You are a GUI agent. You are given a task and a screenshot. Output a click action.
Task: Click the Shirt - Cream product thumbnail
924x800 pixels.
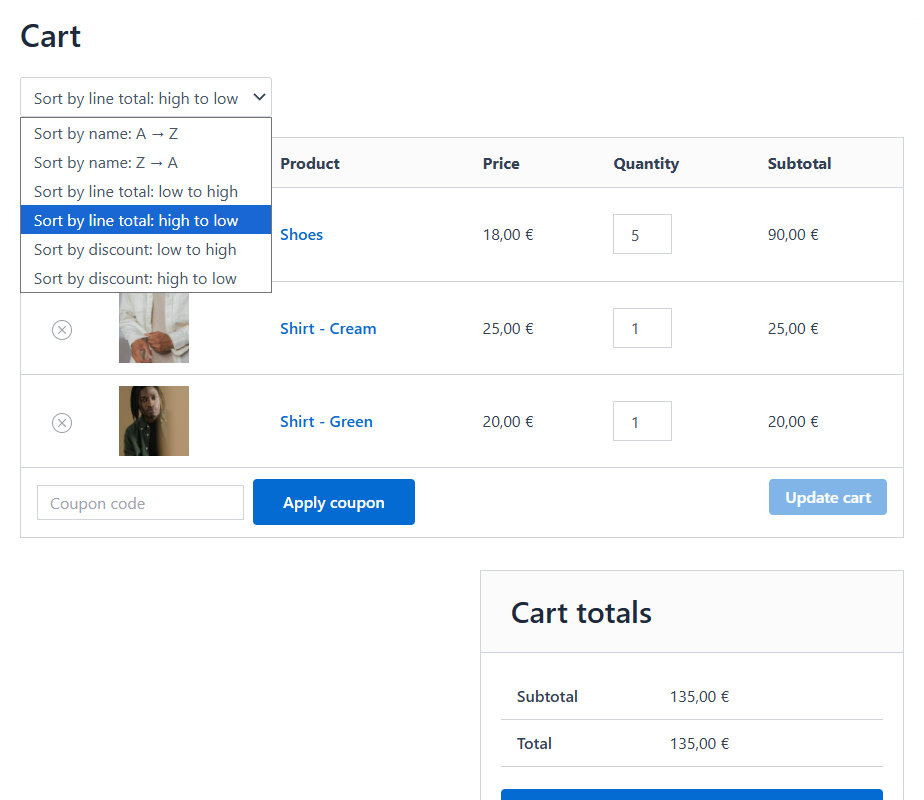click(x=154, y=328)
